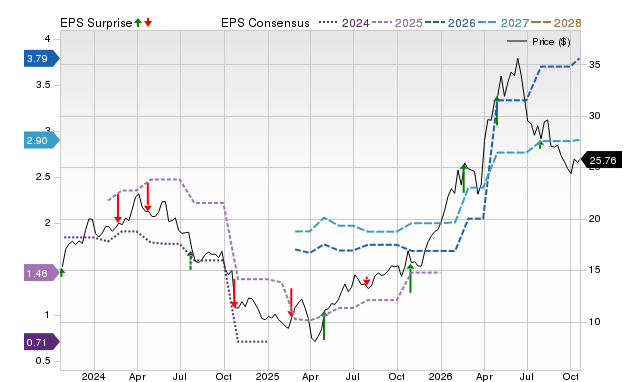
Task: Click the 15 price axis label
Action: click(594, 270)
